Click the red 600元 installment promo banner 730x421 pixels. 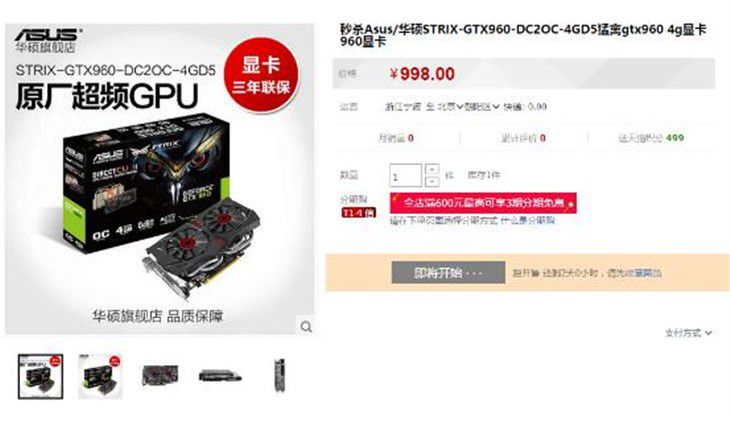[x=483, y=203]
